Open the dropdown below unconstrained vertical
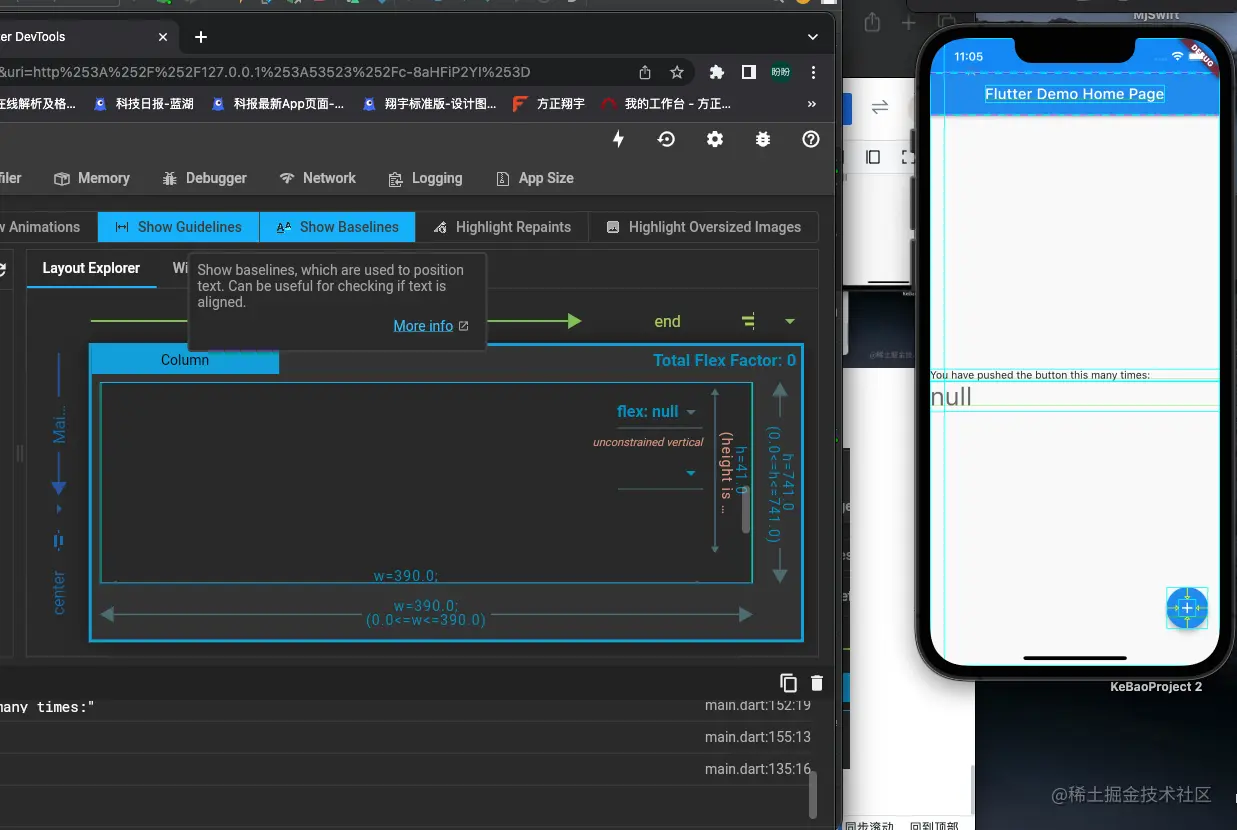 (x=691, y=473)
